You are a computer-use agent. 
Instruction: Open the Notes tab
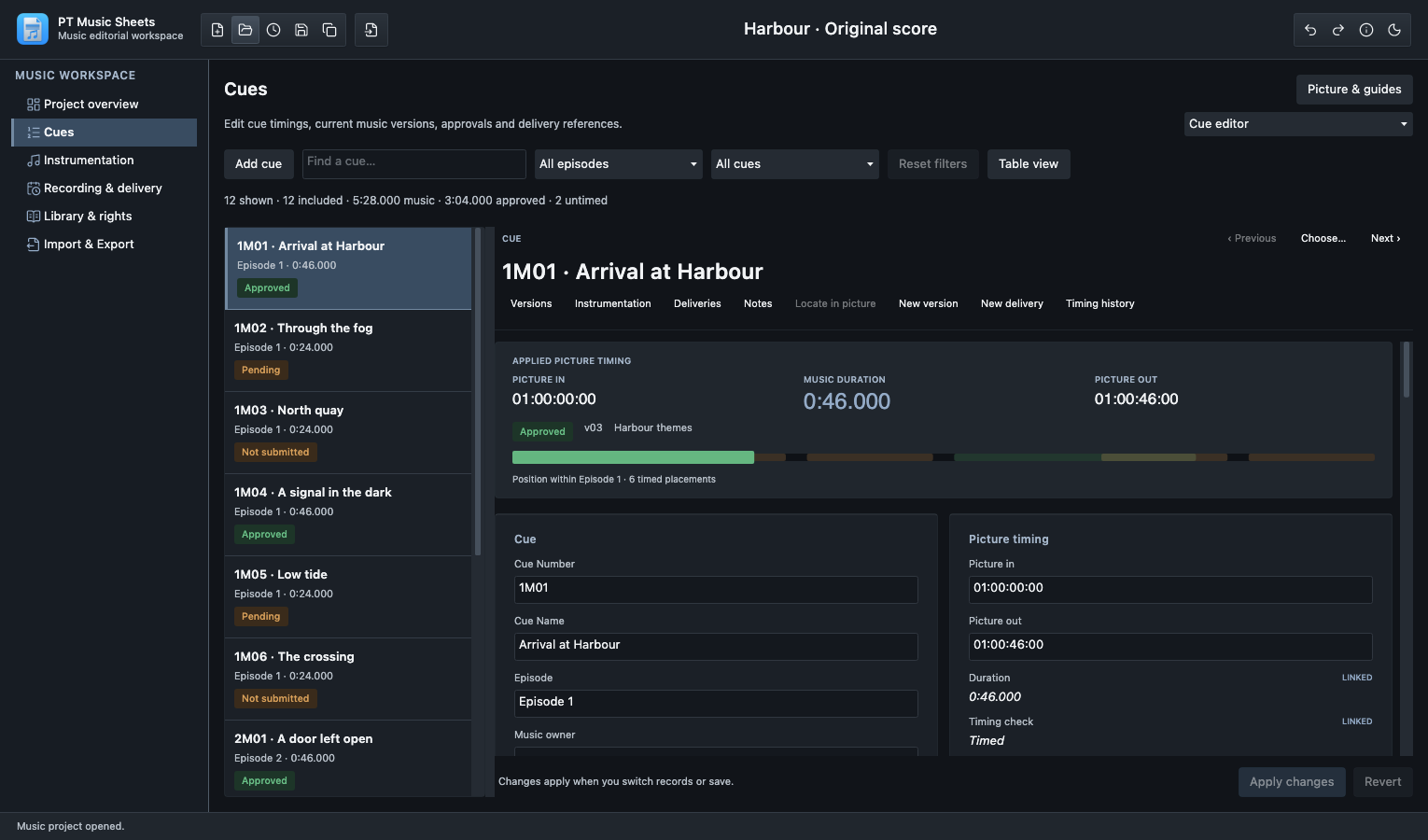pos(758,304)
